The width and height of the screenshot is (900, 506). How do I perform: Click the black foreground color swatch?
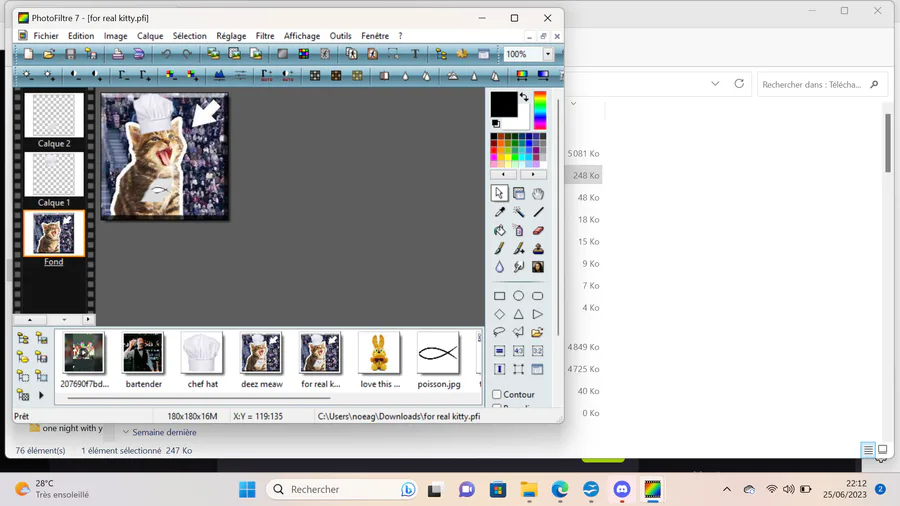(x=503, y=104)
